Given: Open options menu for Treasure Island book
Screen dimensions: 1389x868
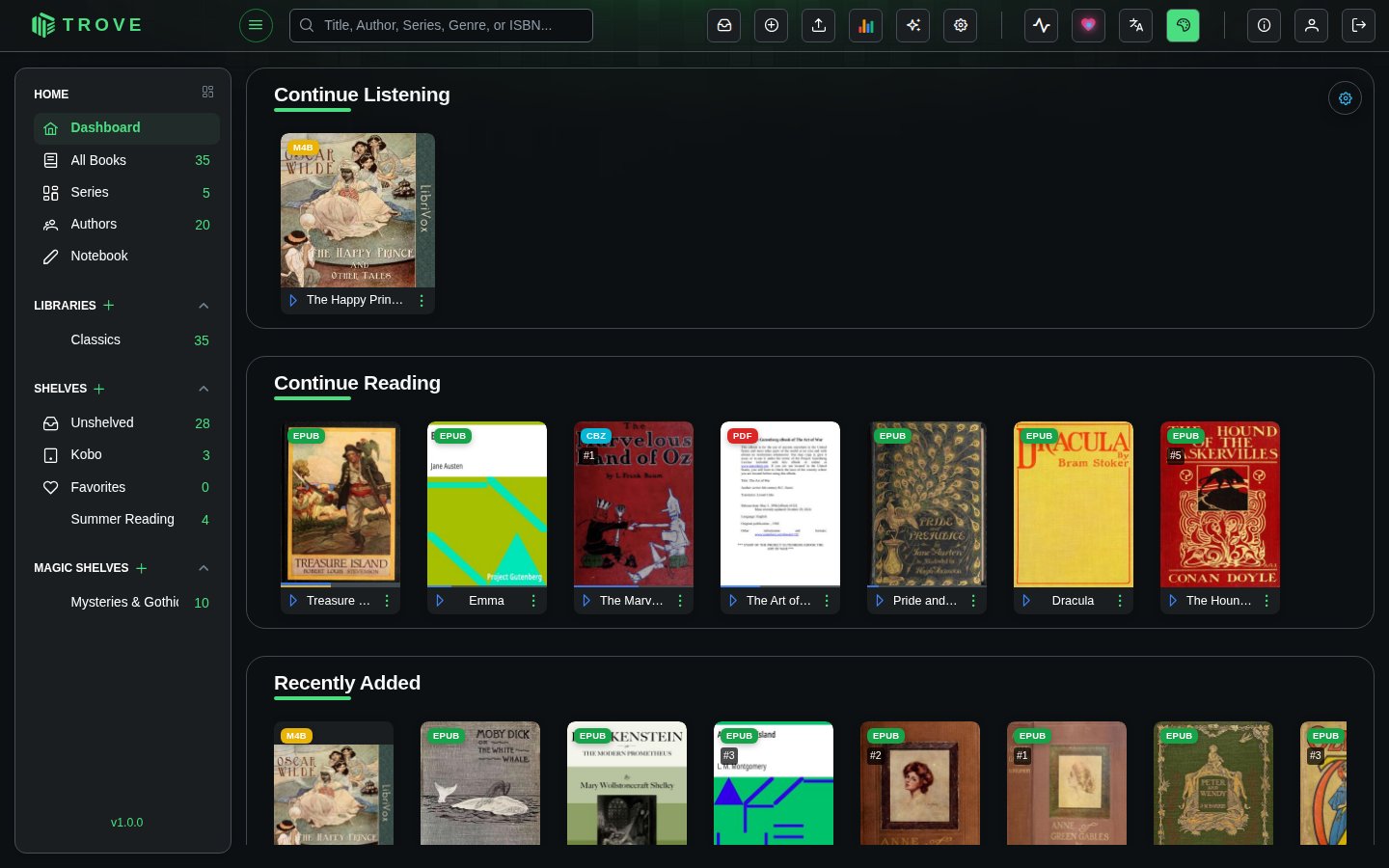Looking at the screenshot, I should point(387,601).
